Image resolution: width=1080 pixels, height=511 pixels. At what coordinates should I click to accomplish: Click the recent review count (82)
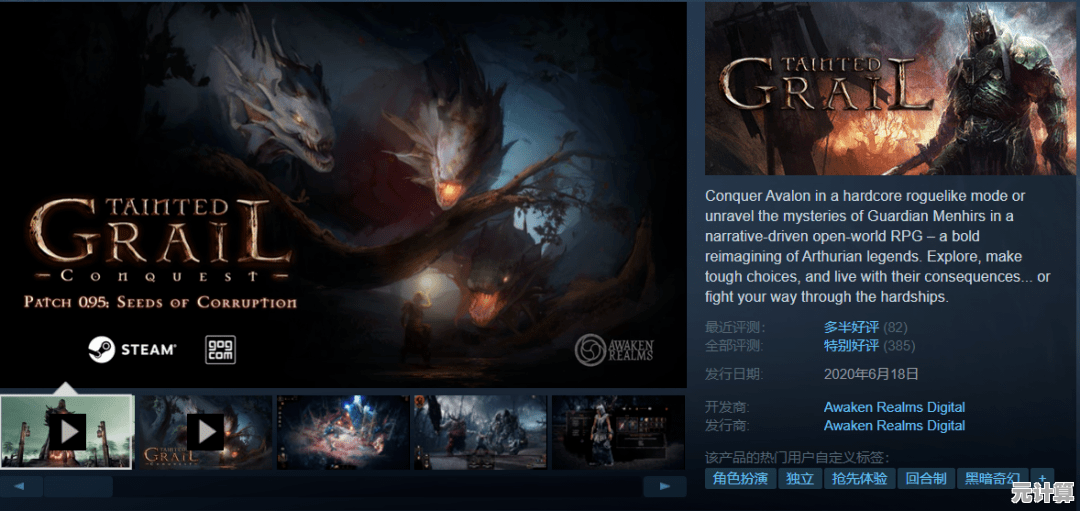point(895,326)
